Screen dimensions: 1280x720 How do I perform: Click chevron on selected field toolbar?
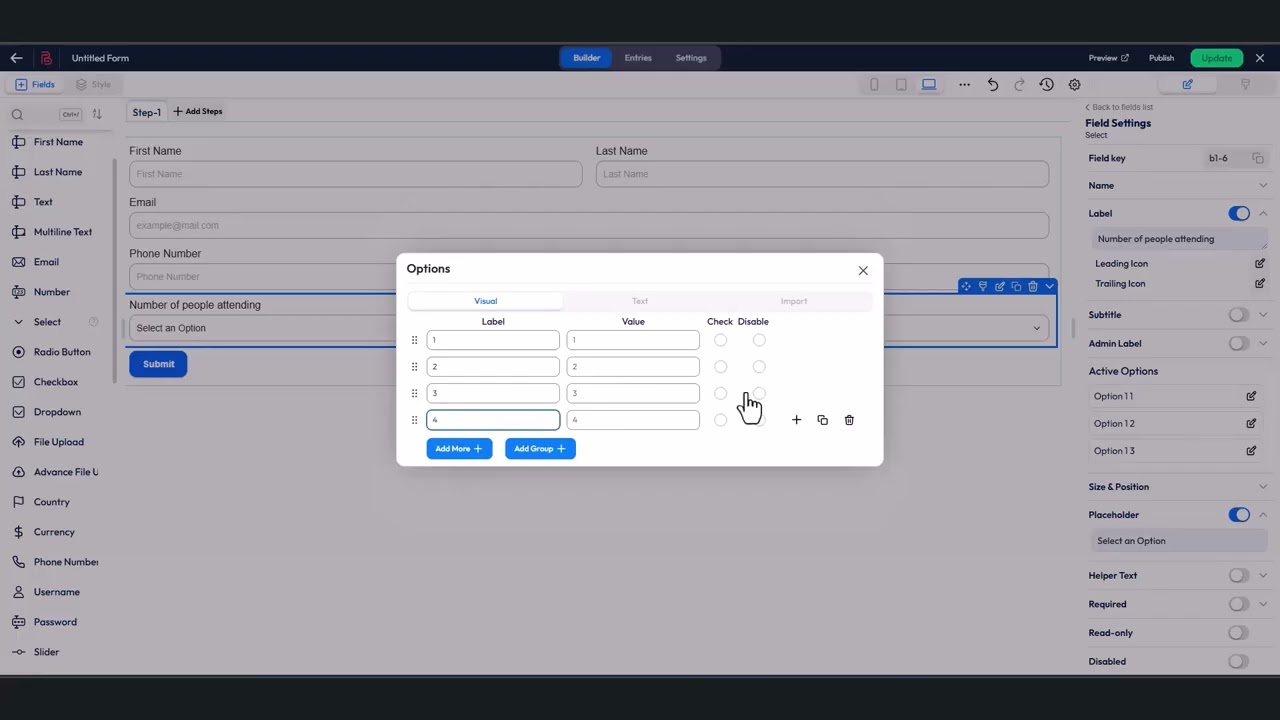coord(1049,287)
